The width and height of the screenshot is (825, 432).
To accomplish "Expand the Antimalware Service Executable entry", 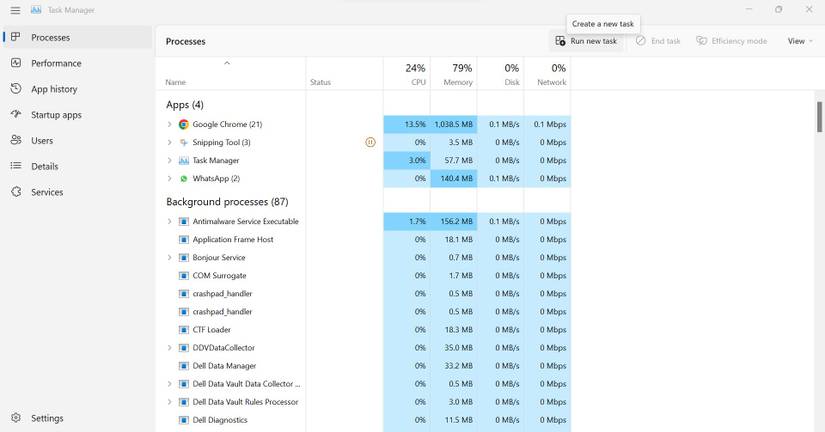I will click(169, 222).
